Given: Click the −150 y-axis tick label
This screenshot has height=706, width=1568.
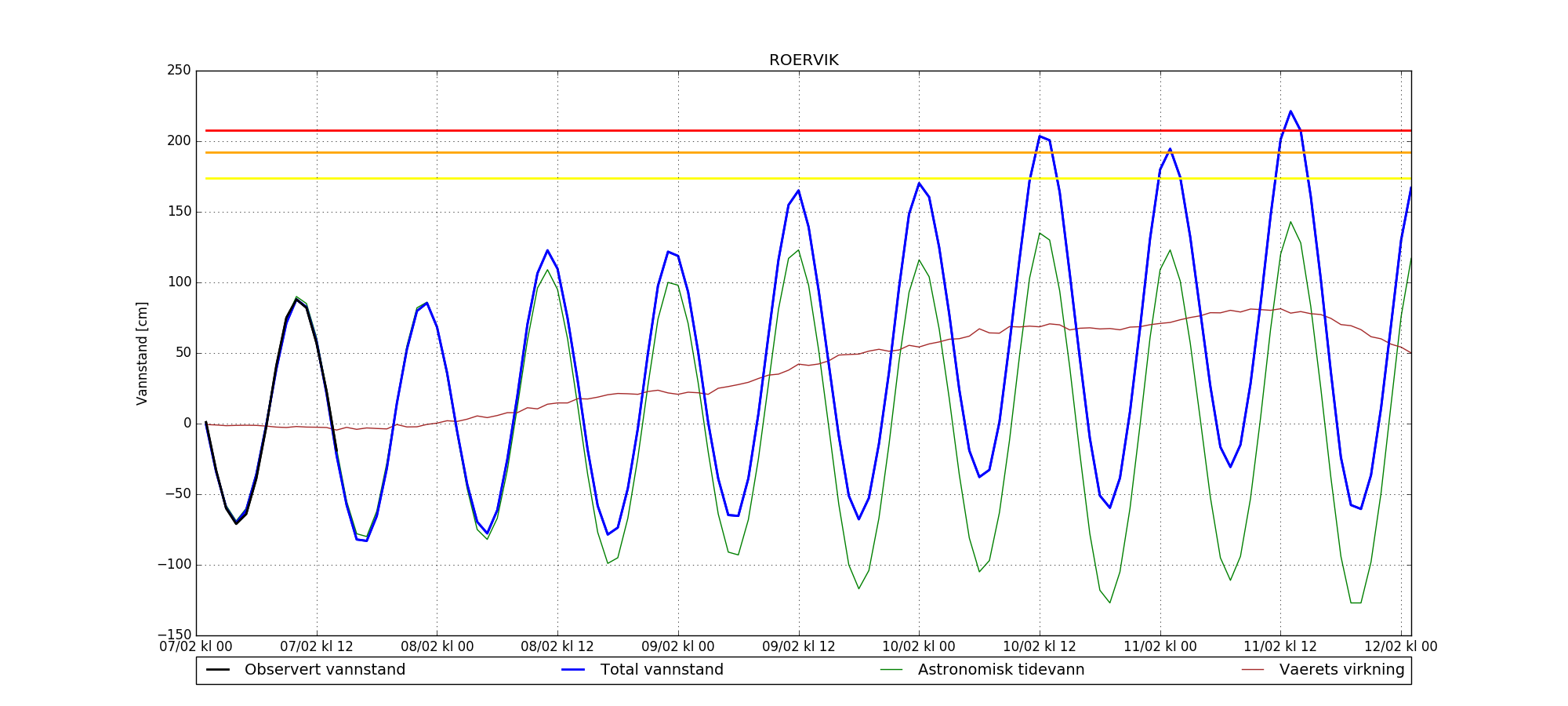Looking at the screenshot, I should pyautogui.click(x=174, y=635).
